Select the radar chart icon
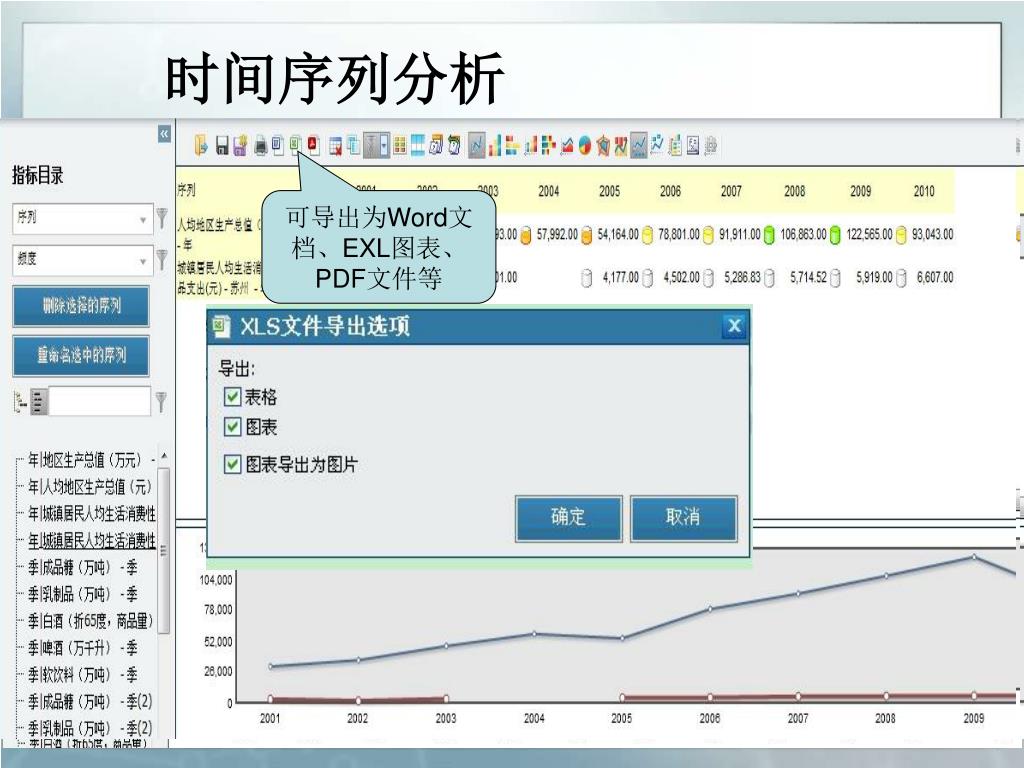This screenshot has height=768, width=1024. pos(603,145)
